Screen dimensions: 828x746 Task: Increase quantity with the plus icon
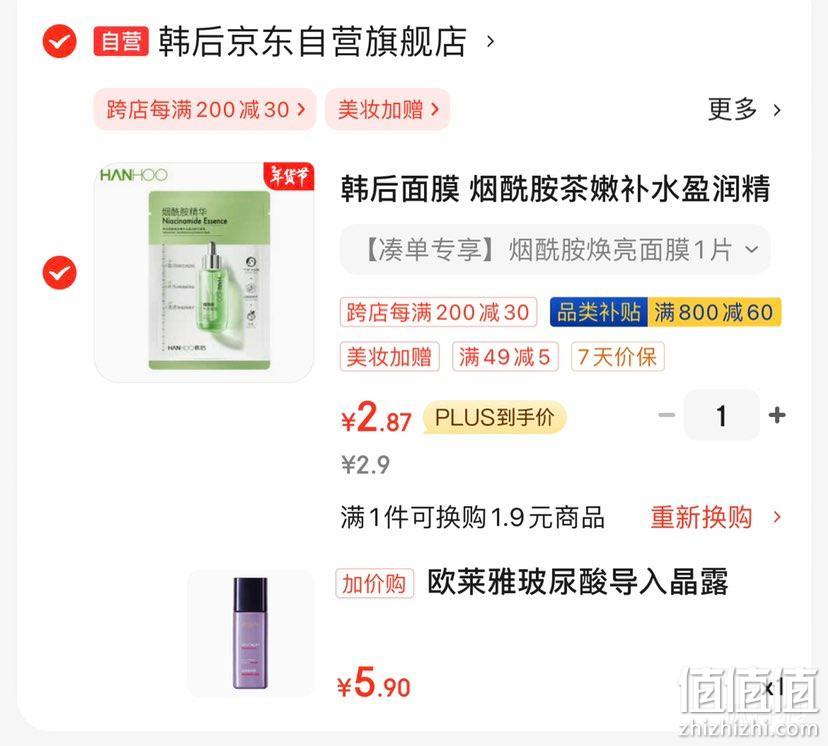coord(777,415)
